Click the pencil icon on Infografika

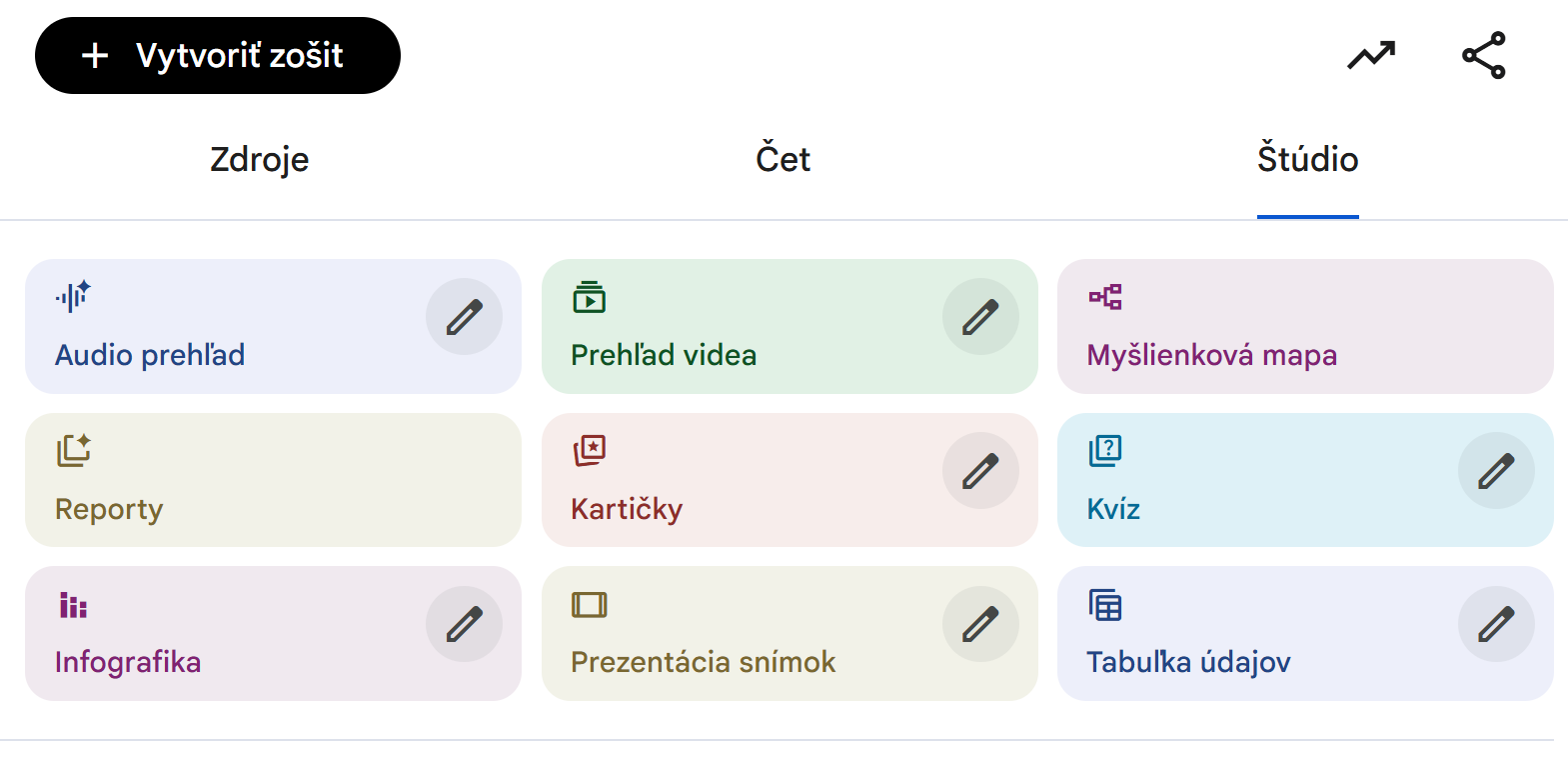[x=464, y=624]
